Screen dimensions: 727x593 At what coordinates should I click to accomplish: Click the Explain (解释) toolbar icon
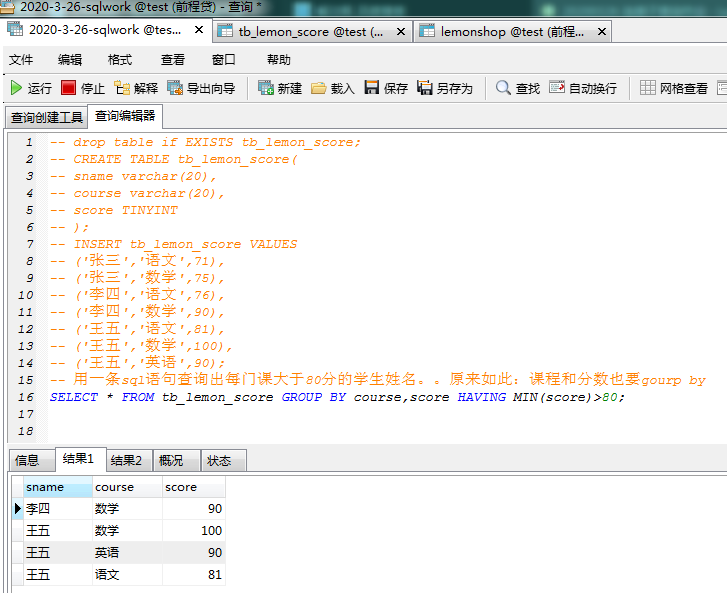tap(123, 88)
